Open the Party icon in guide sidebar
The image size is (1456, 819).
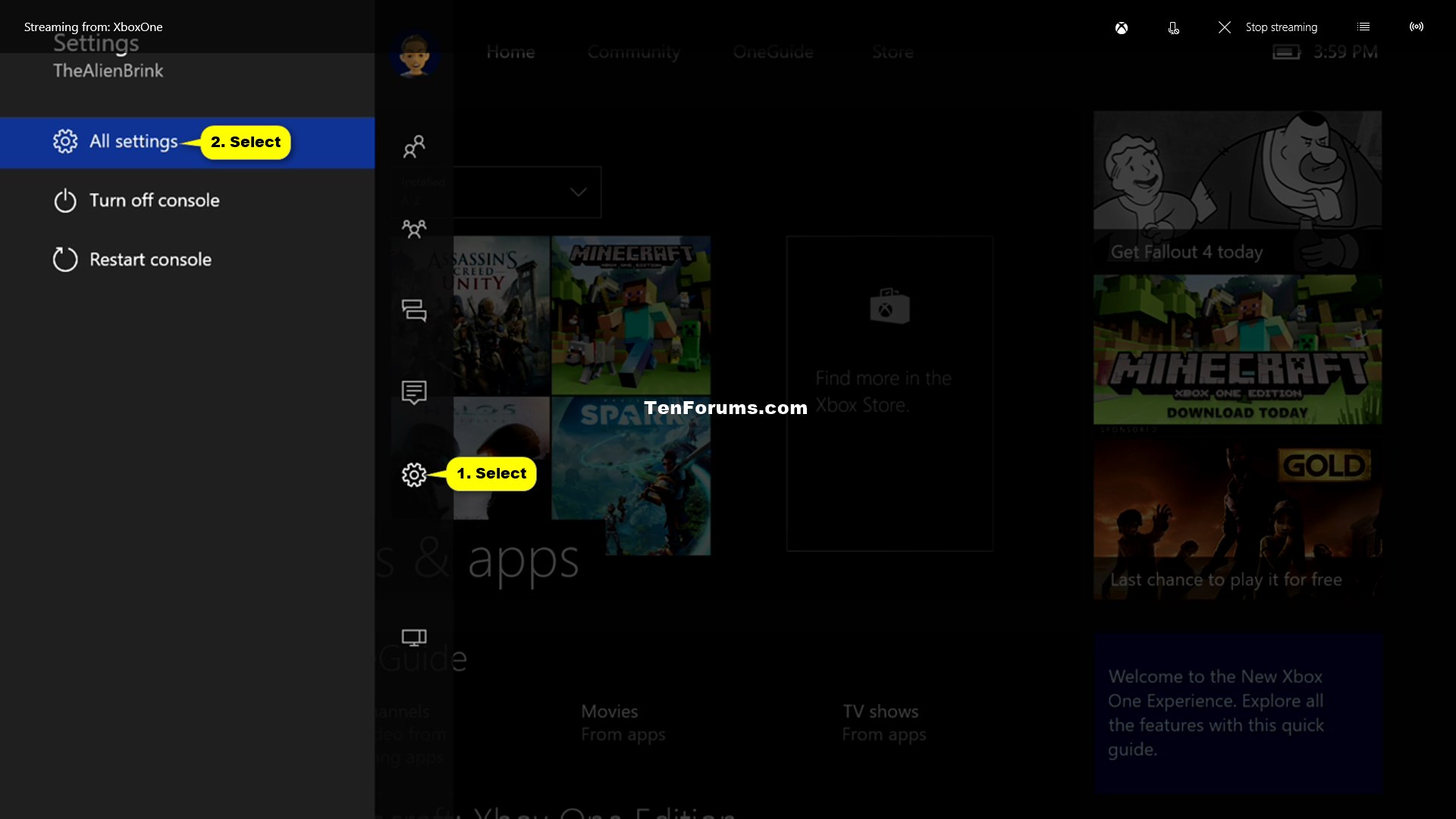[x=414, y=228]
